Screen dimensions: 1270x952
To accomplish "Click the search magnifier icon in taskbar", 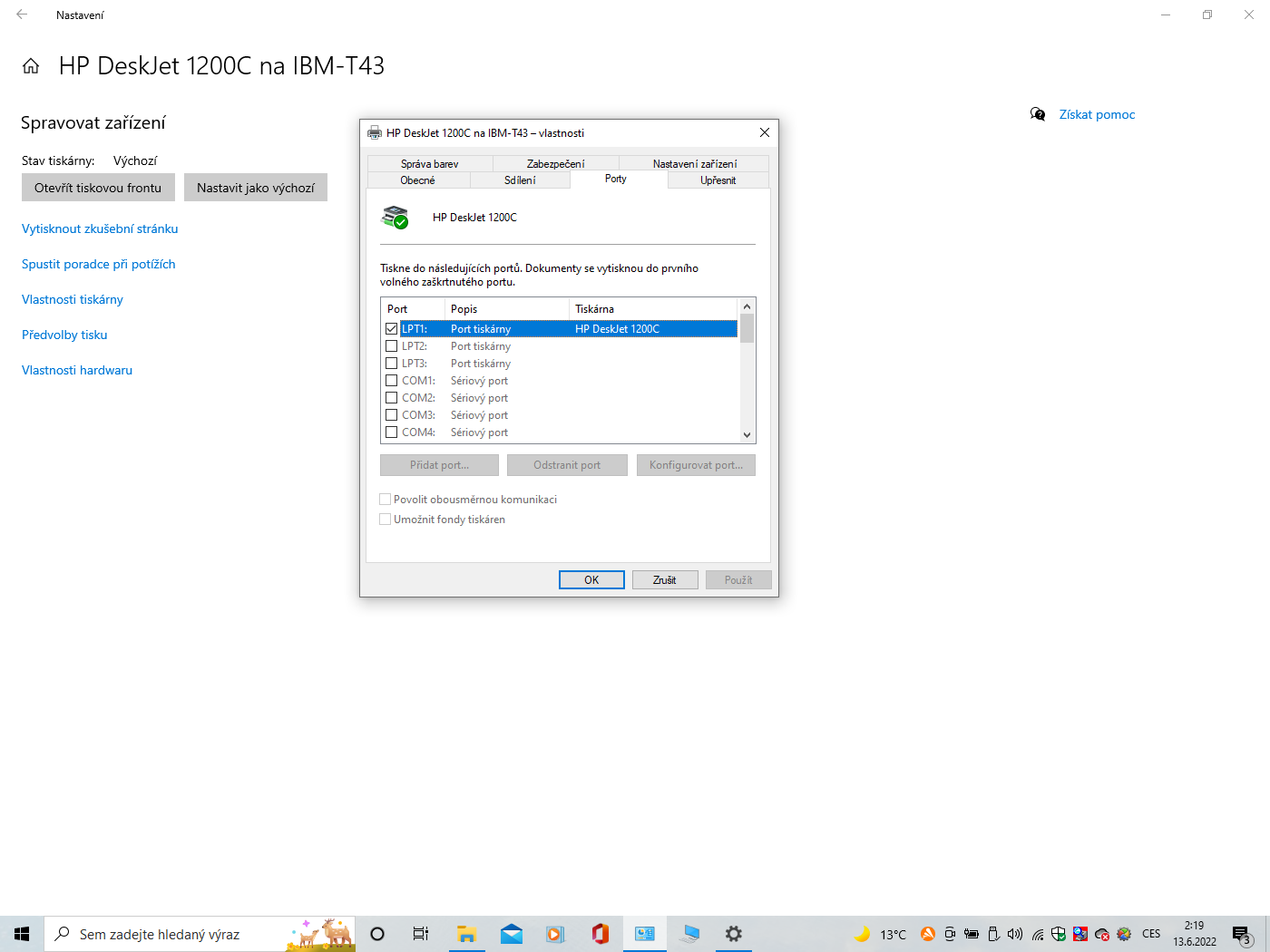I will (x=63, y=934).
